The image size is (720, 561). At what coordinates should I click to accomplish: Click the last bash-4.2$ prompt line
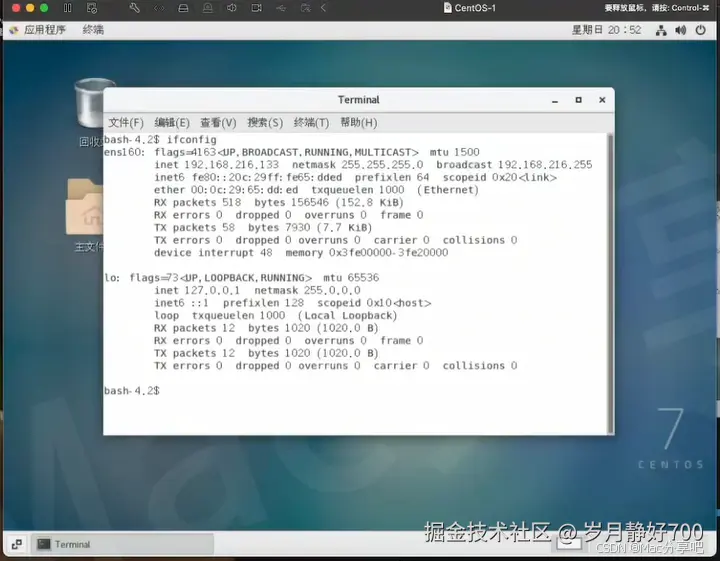[x=132, y=391]
